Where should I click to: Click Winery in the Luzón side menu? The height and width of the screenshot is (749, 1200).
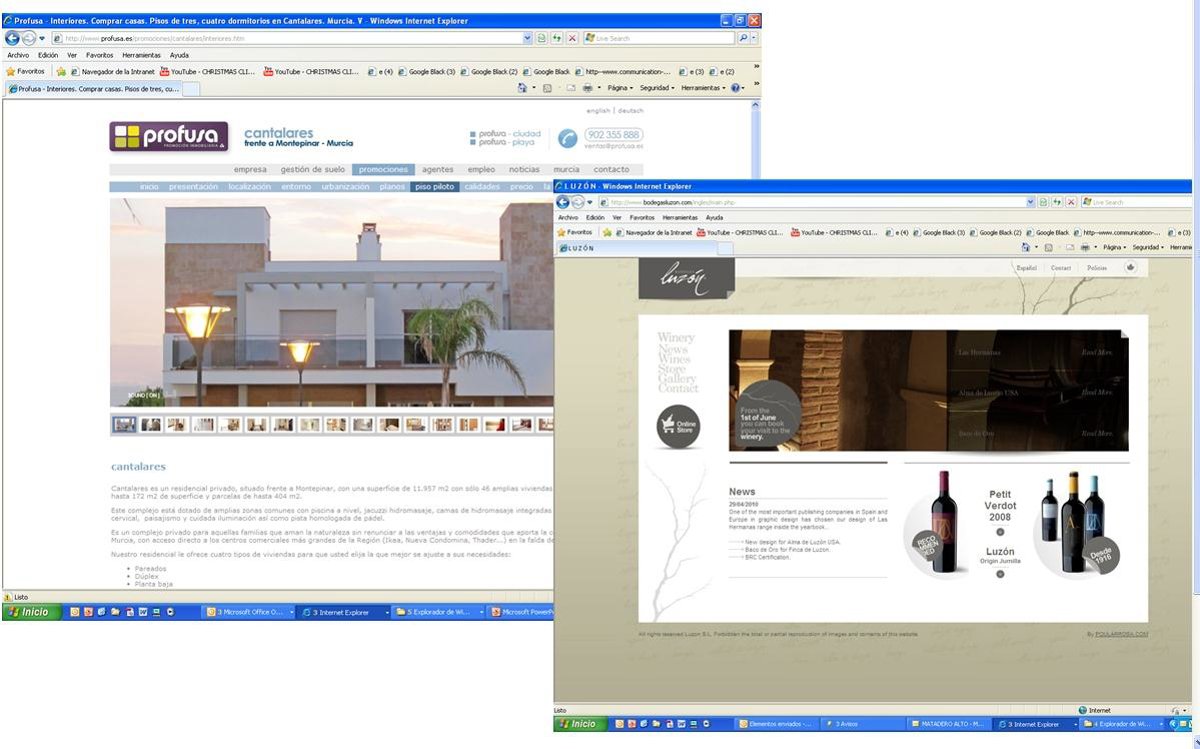click(675, 338)
